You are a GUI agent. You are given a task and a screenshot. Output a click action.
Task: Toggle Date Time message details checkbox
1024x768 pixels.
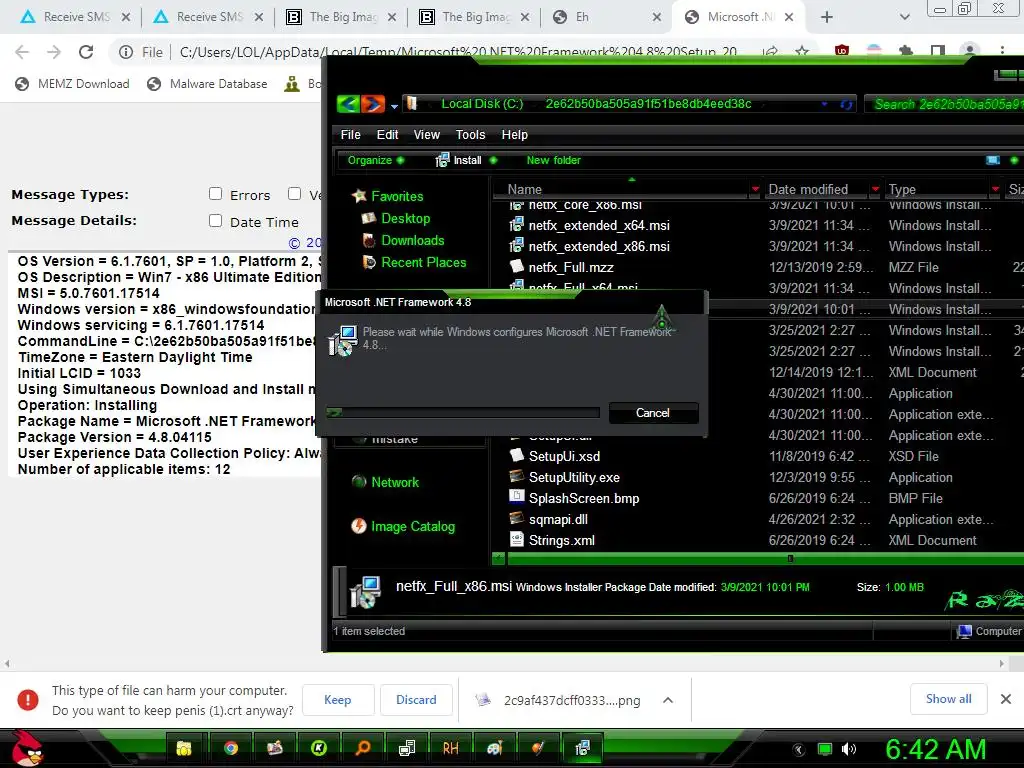point(216,221)
